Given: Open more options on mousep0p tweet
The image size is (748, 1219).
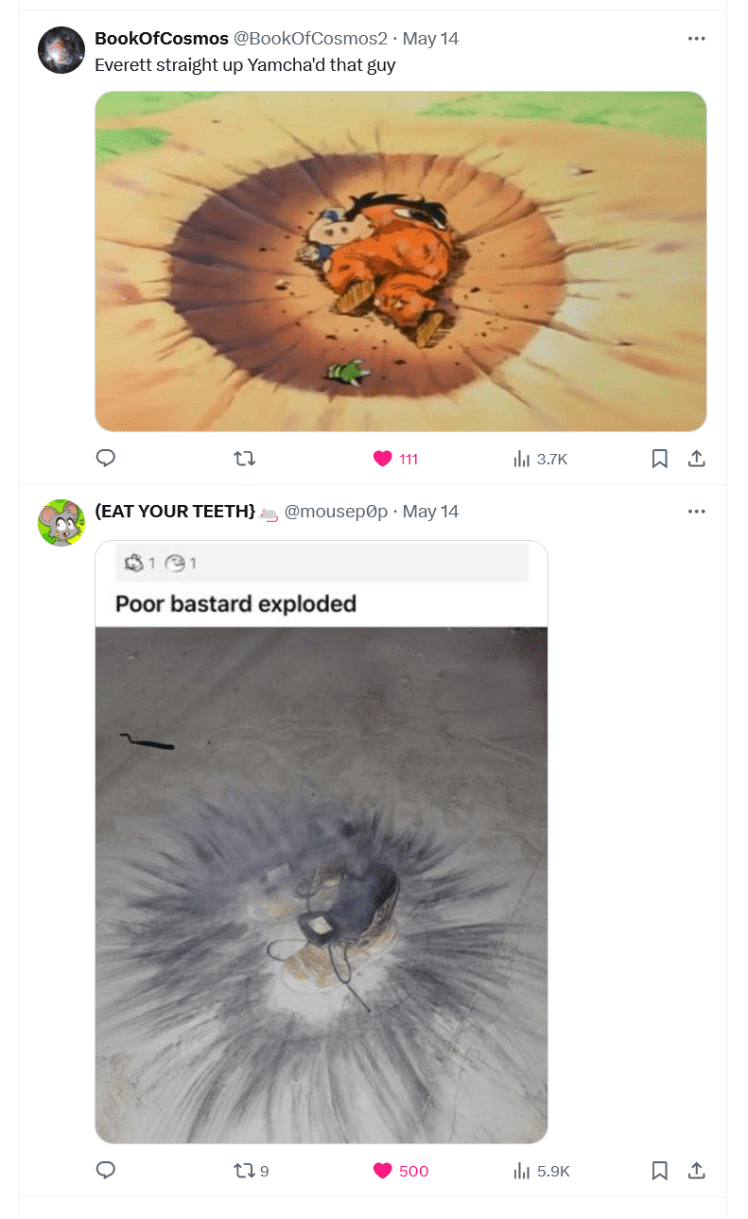Looking at the screenshot, I should tap(697, 511).
